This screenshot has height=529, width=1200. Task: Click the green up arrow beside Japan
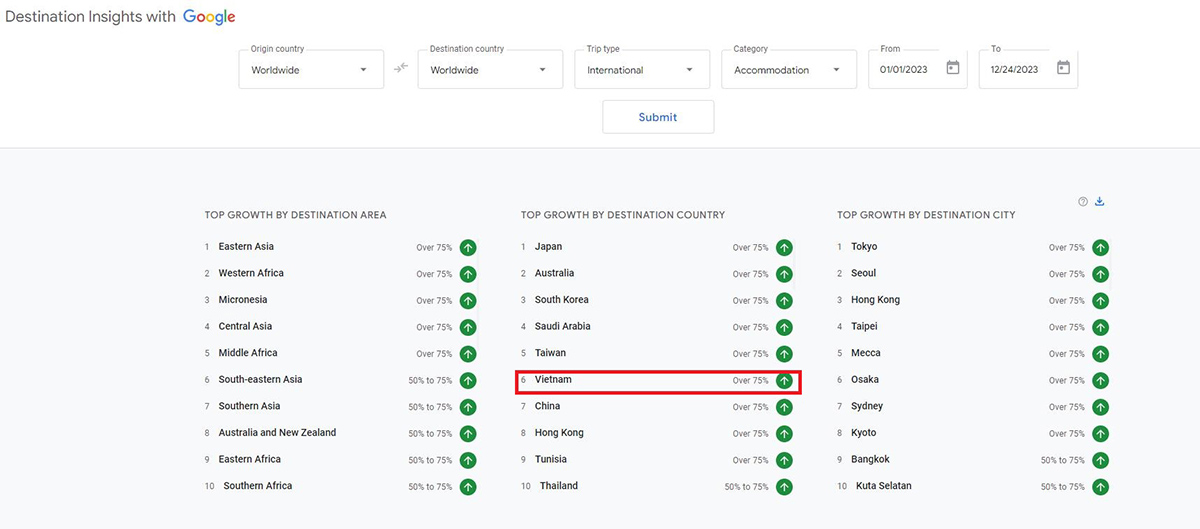784,248
